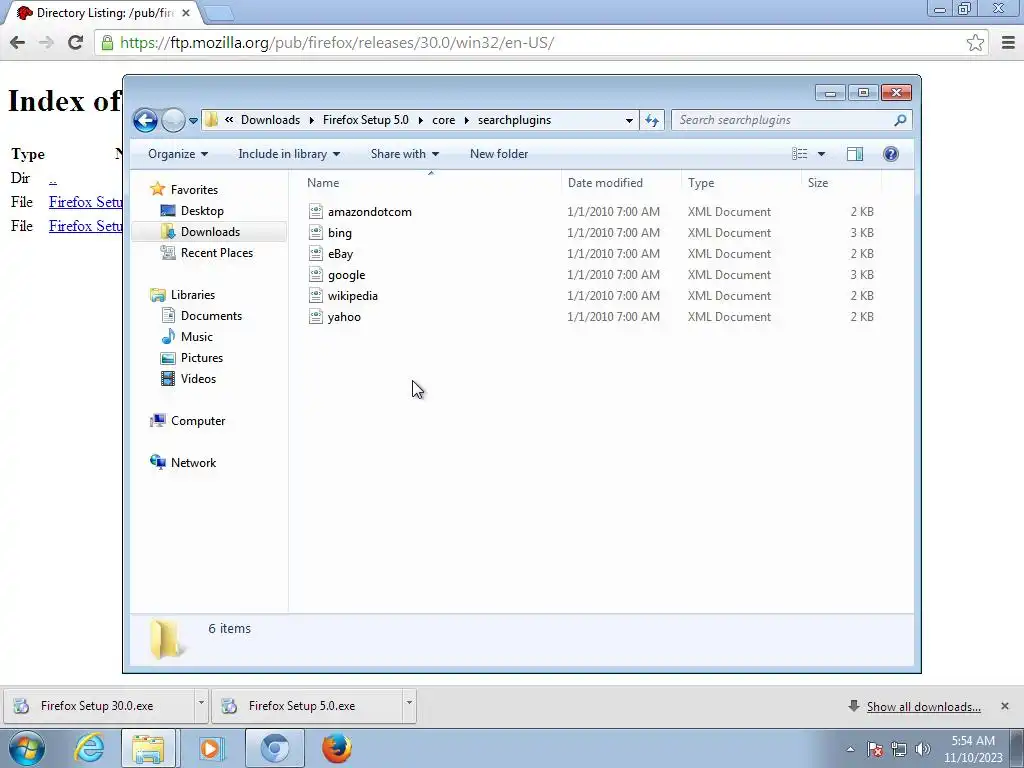Open the Organize menu
Screen dimensions: 1024x768
coord(178,154)
